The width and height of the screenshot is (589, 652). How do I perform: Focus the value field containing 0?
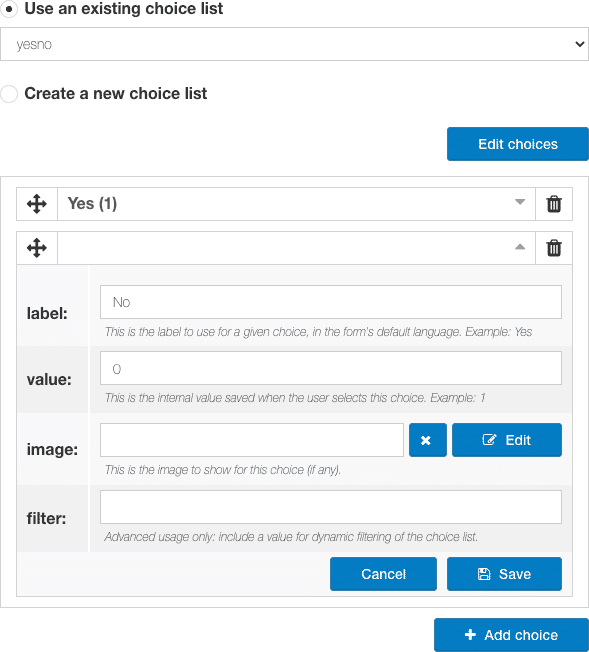[331, 368]
